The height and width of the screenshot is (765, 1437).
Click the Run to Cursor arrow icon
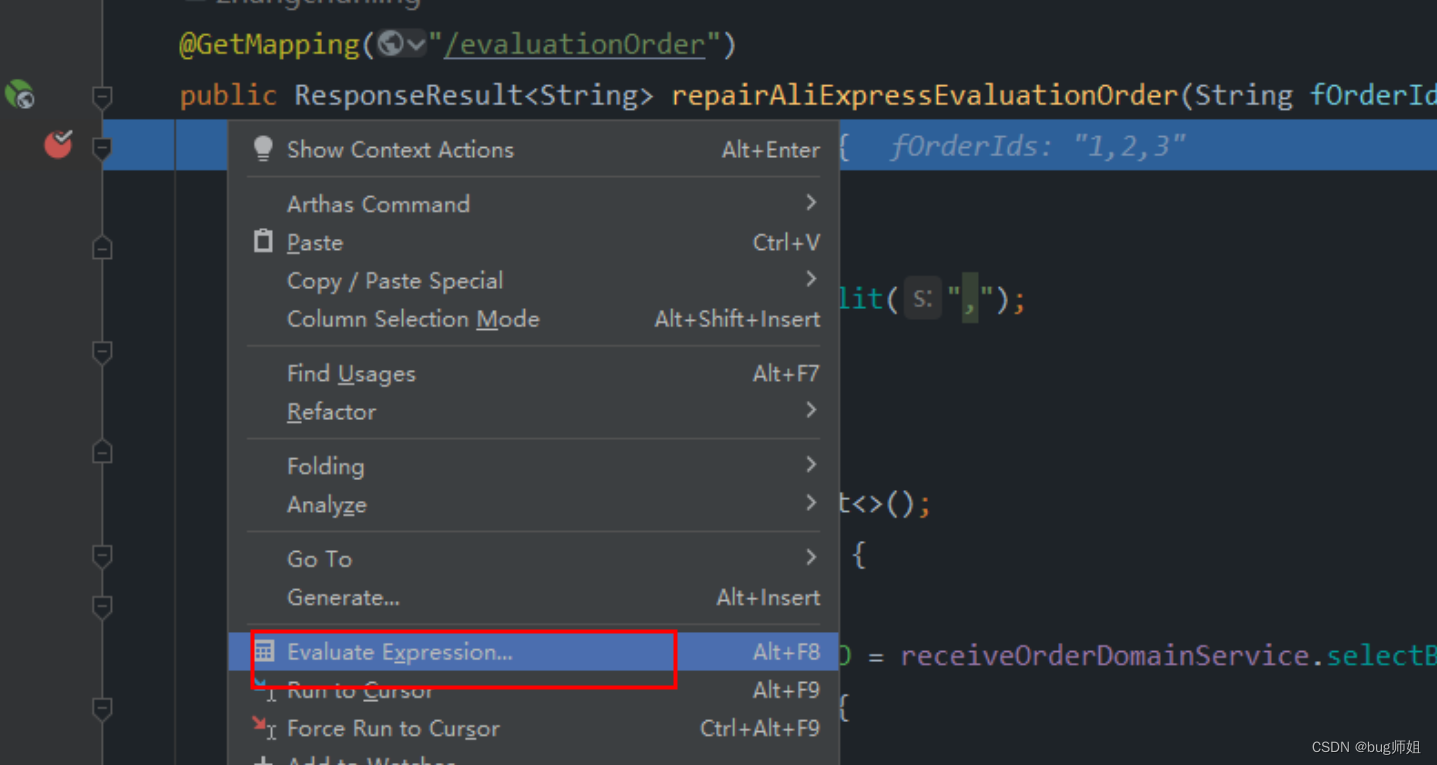pyautogui.click(x=264, y=690)
